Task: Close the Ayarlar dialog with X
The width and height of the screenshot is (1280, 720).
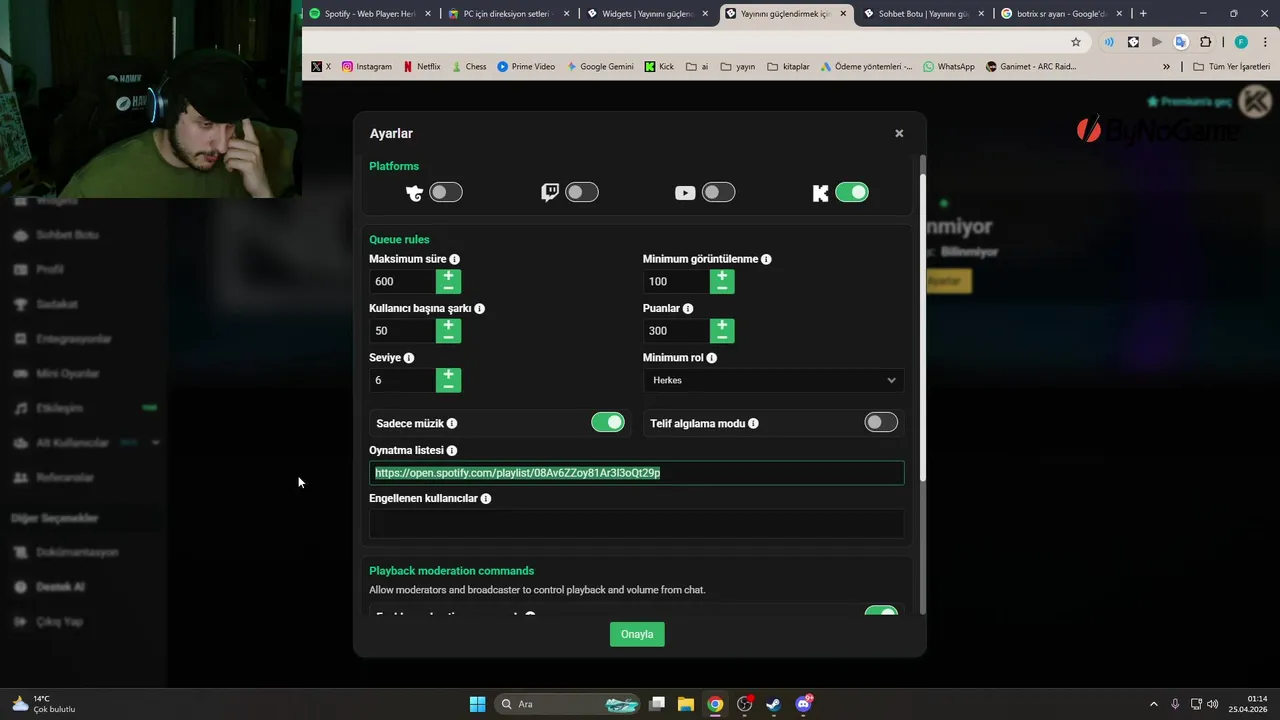Action: (899, 133)
